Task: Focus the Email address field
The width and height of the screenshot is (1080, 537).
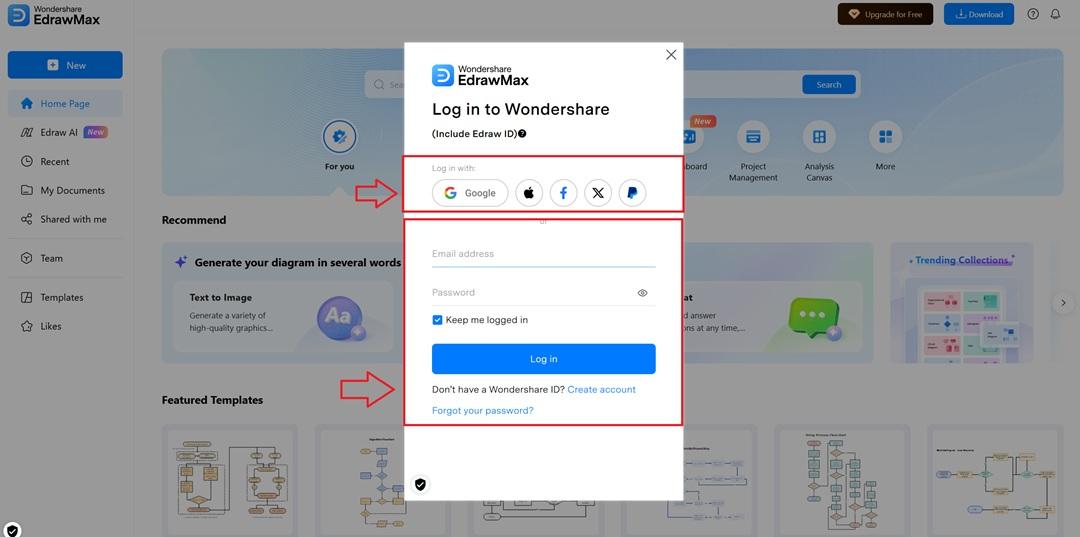Action: (x=543, y=254)
